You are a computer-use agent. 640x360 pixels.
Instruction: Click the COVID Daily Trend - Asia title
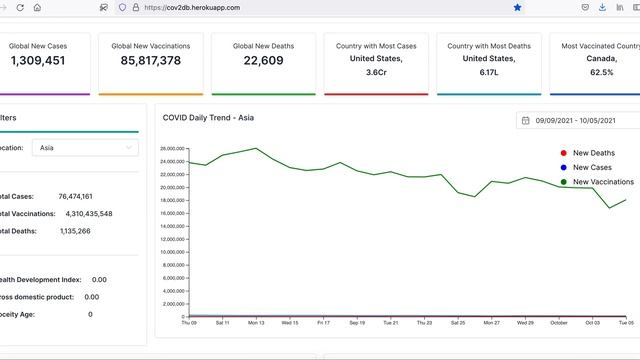(208, 118)
